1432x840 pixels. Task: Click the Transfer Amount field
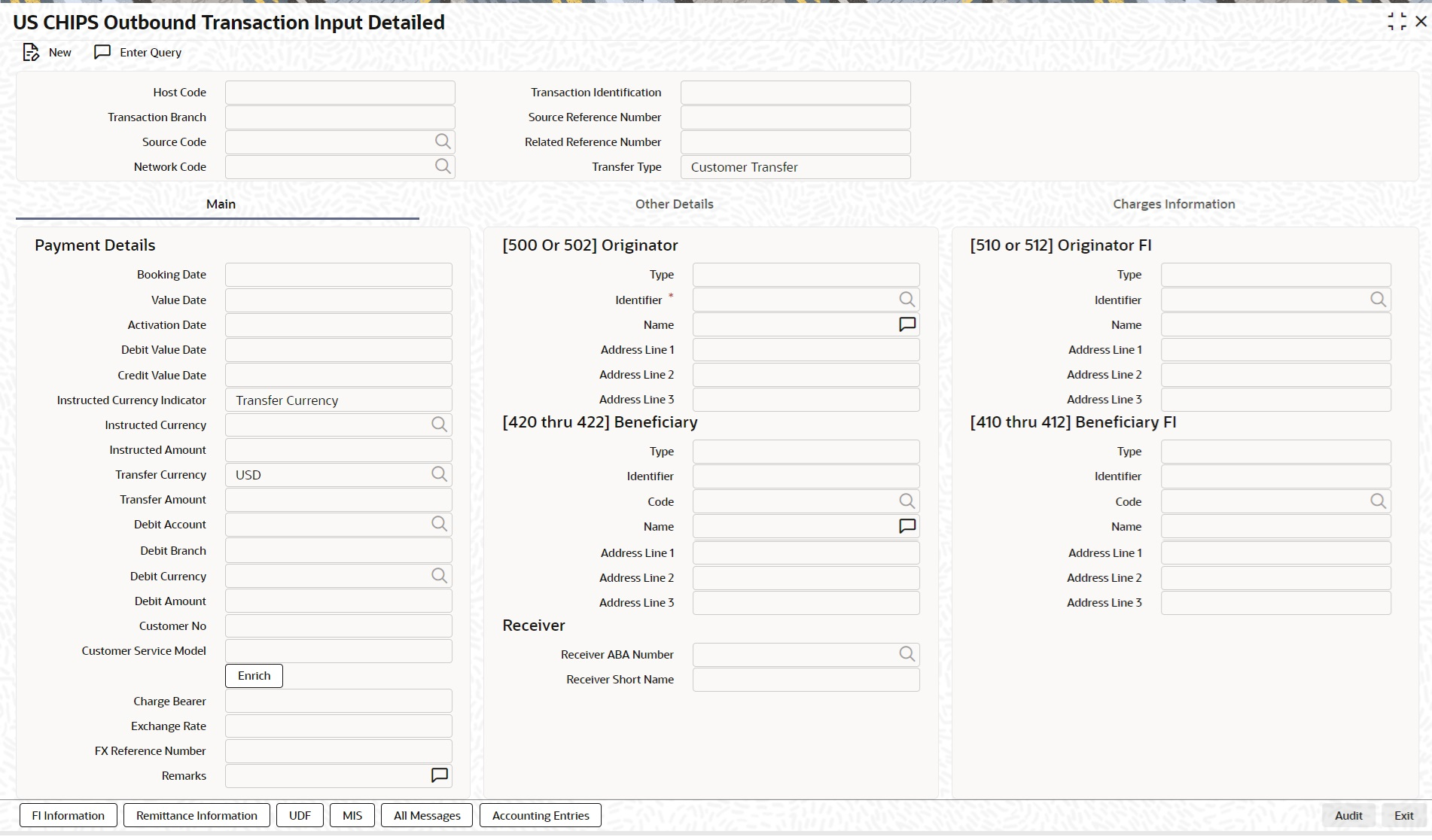(339, 500)
